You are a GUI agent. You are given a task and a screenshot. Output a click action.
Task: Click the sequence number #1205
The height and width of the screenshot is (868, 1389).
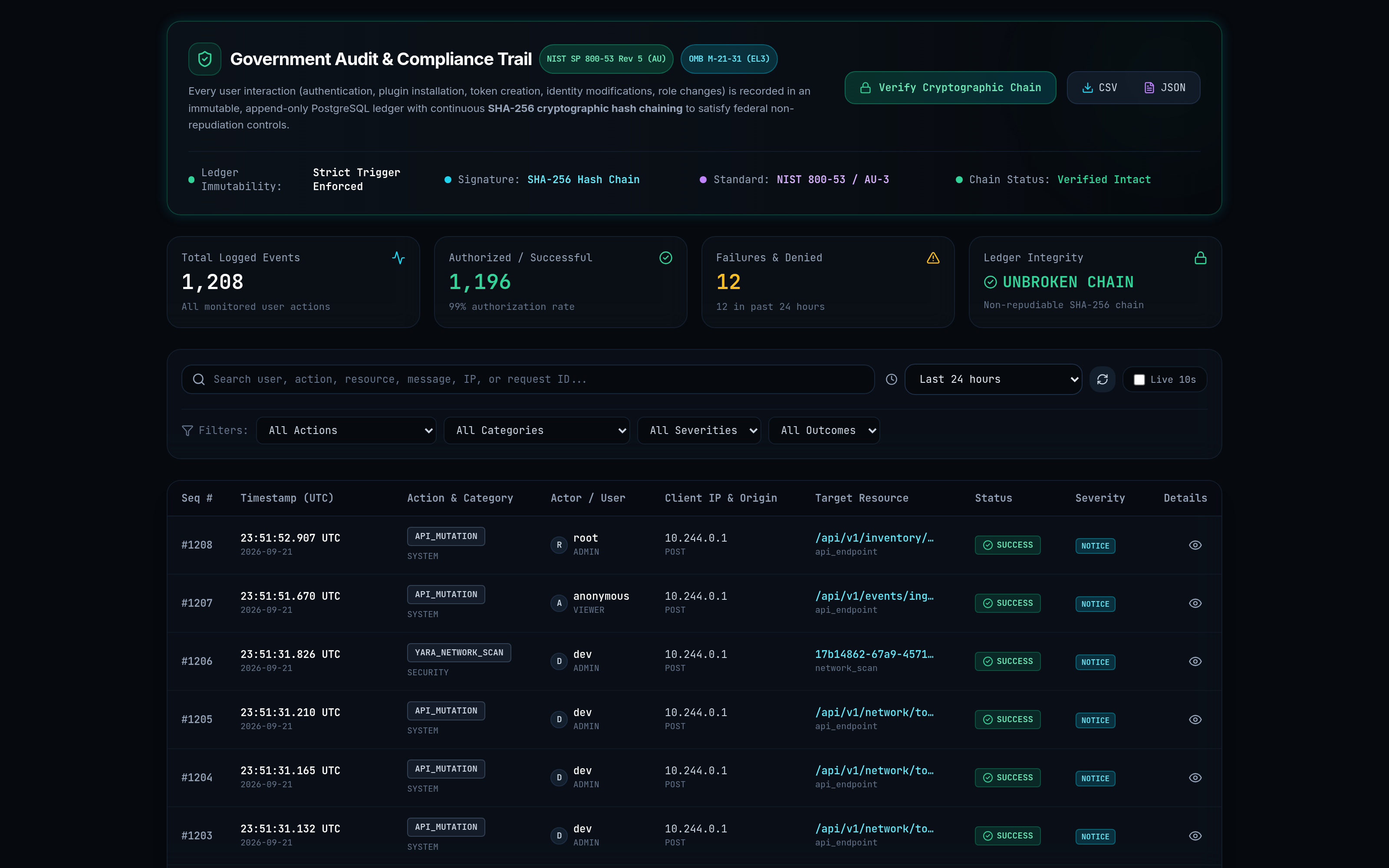pos(197,719)
